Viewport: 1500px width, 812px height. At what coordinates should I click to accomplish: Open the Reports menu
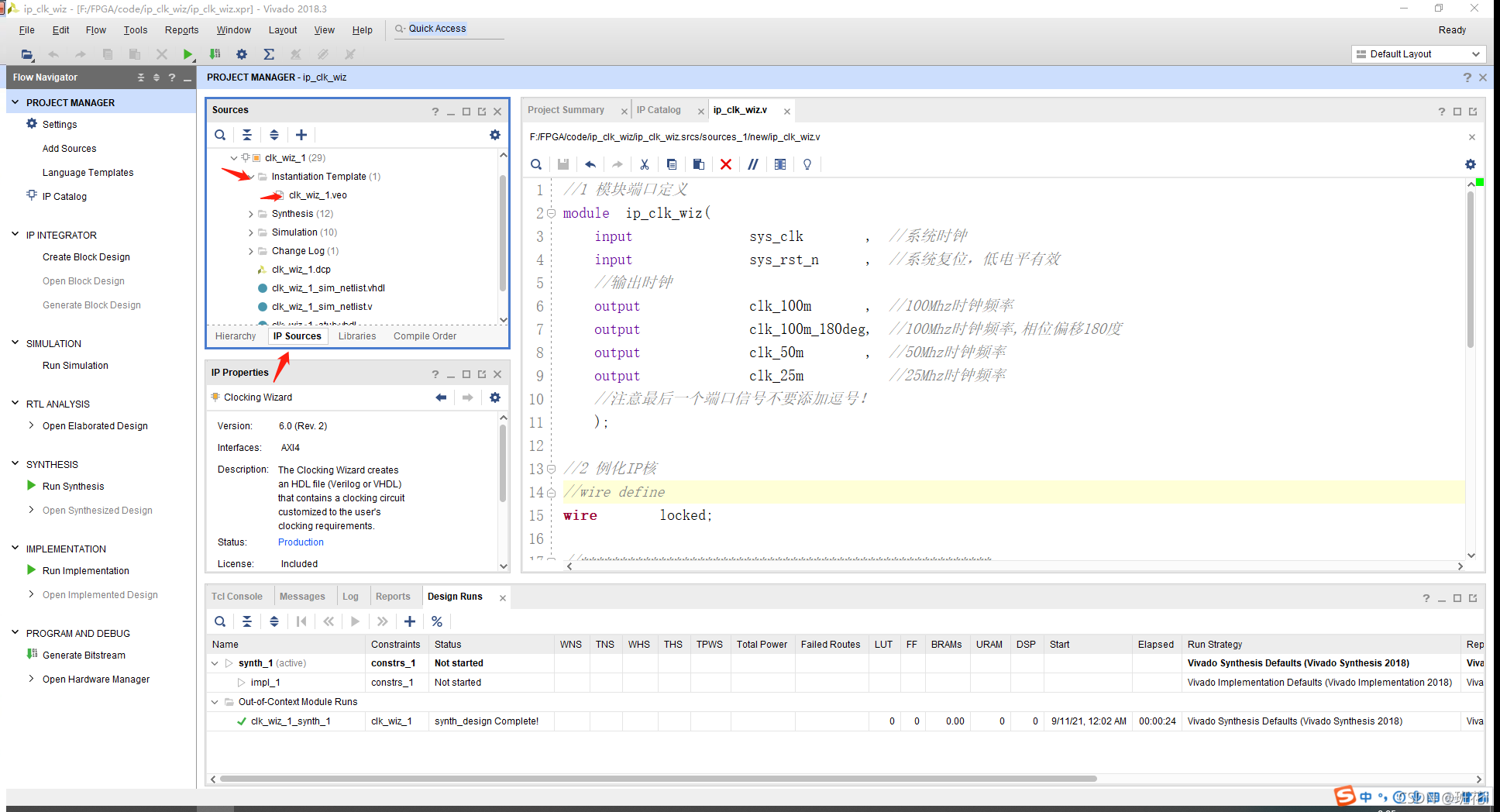tap(181, 30)
